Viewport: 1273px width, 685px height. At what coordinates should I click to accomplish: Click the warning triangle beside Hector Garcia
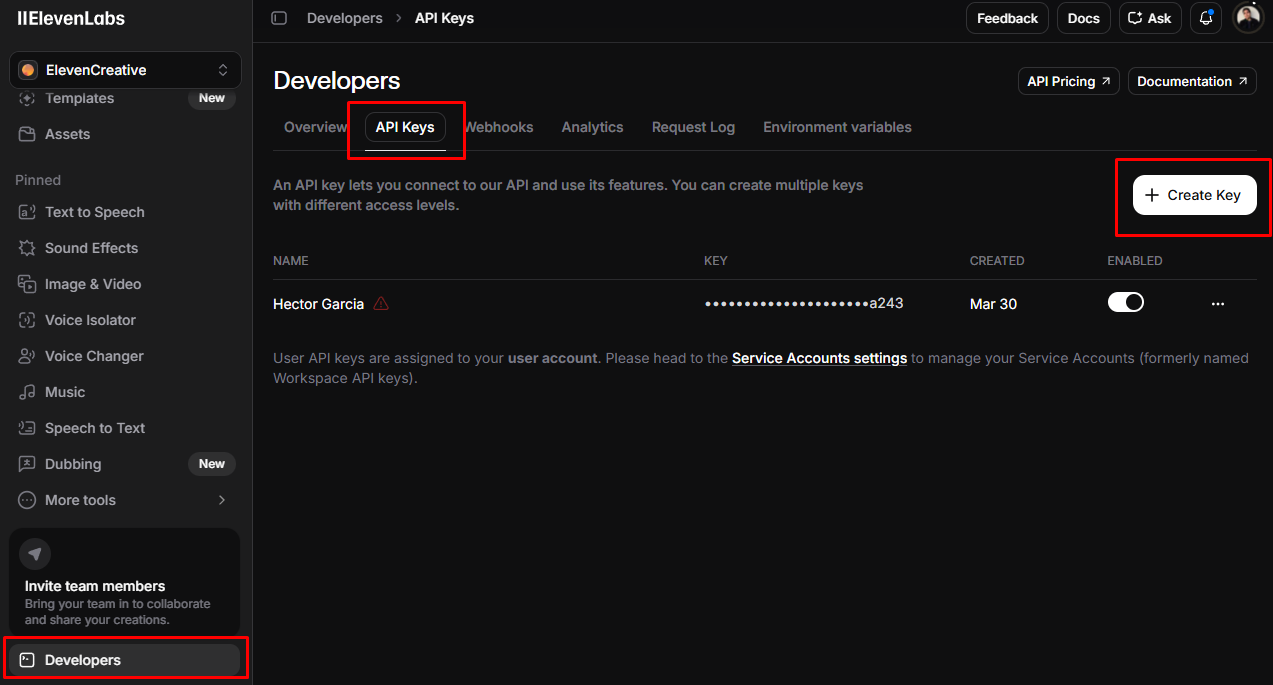381,304
